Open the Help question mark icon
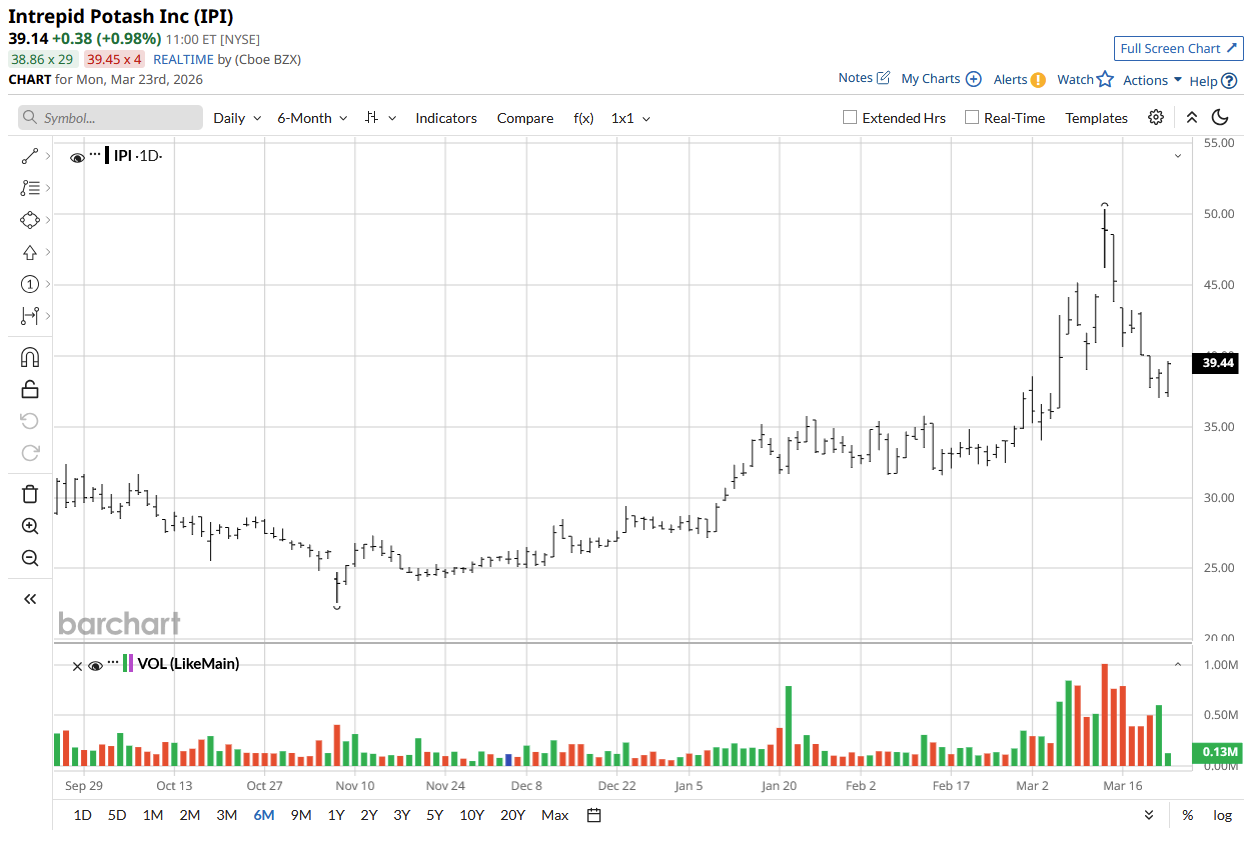Image resolution: width=1256 pixels, height=846 pixels. tap(1229, 81)
